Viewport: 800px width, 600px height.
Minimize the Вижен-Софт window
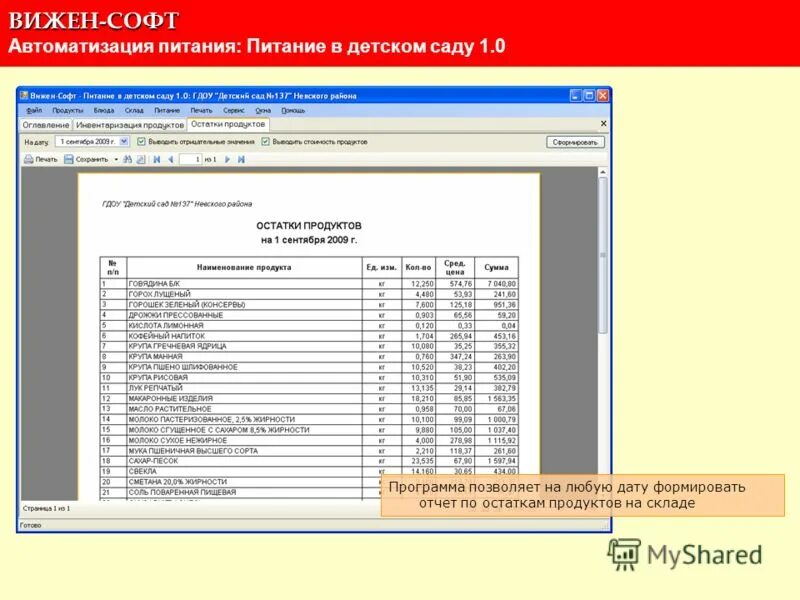coord(576,95)
